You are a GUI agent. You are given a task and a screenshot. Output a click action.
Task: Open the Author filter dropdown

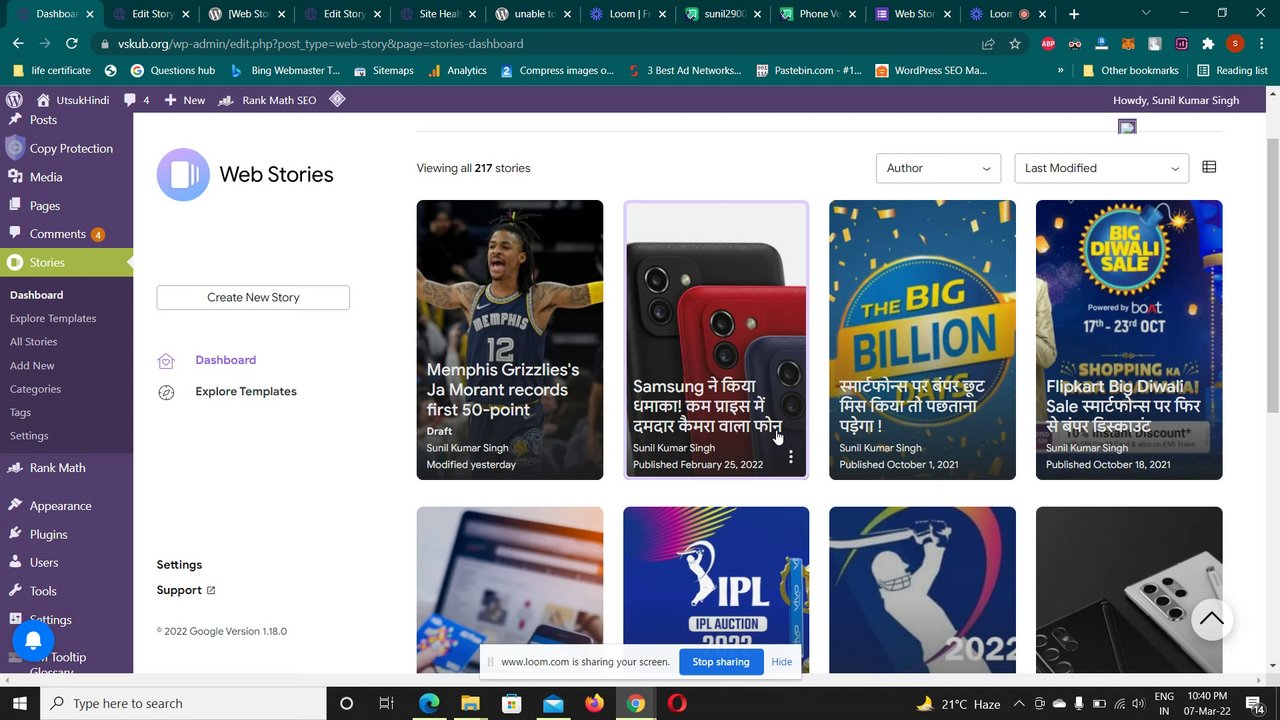(939, 168)
